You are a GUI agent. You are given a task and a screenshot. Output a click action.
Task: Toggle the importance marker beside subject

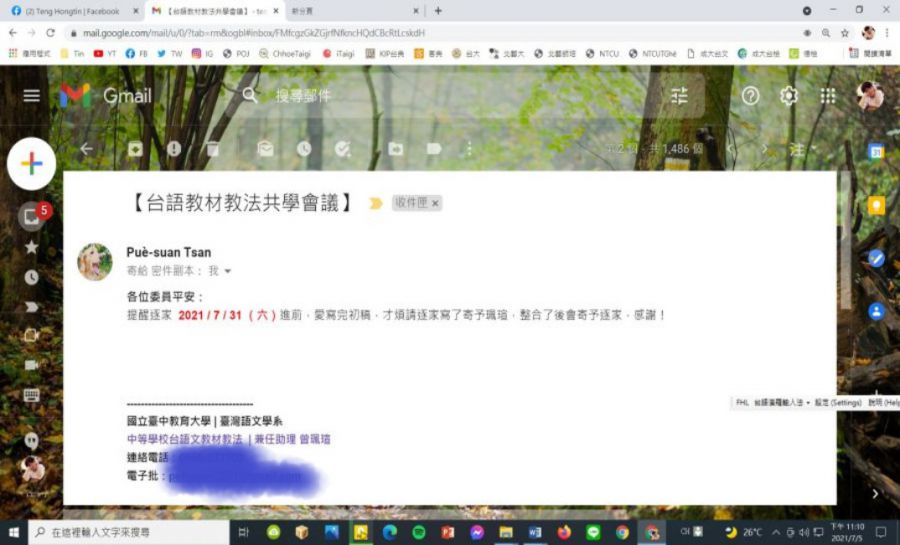[x=376, y=203]
